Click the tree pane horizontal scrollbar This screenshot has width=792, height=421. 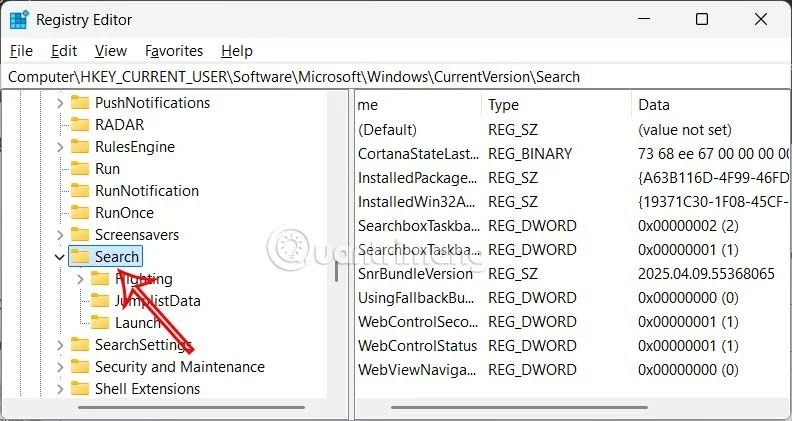pyautogui.click(x=191, y=407)
